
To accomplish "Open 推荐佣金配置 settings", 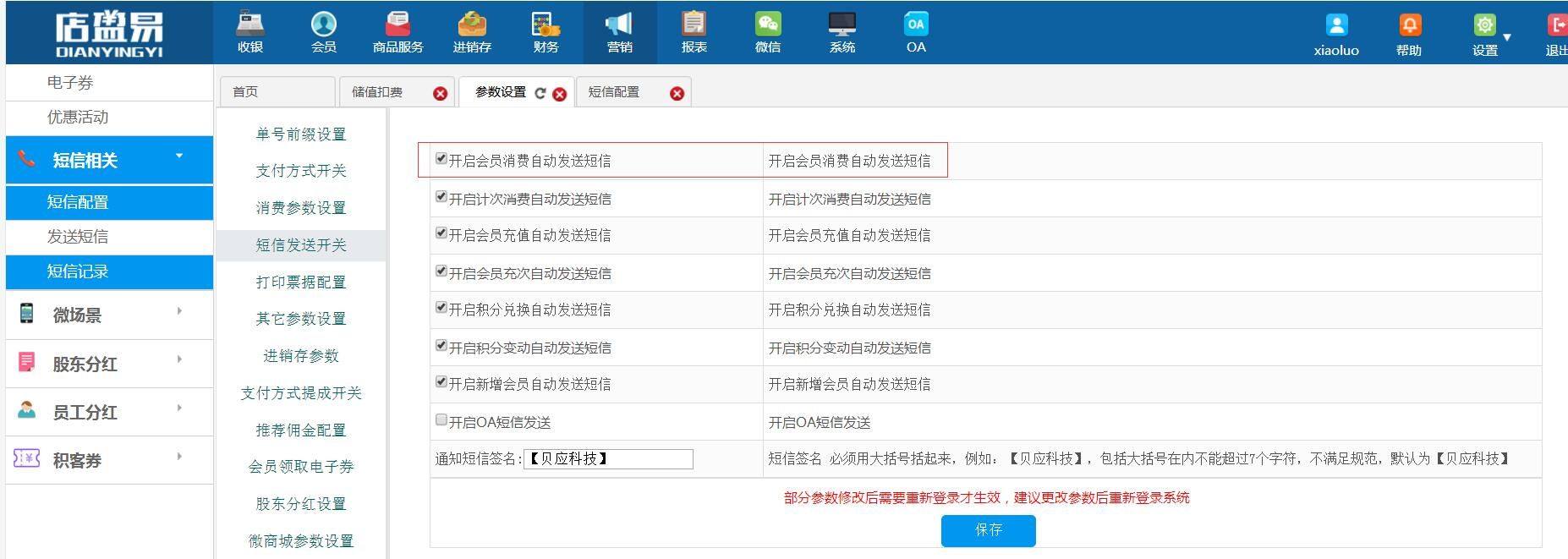I will 301,430.
